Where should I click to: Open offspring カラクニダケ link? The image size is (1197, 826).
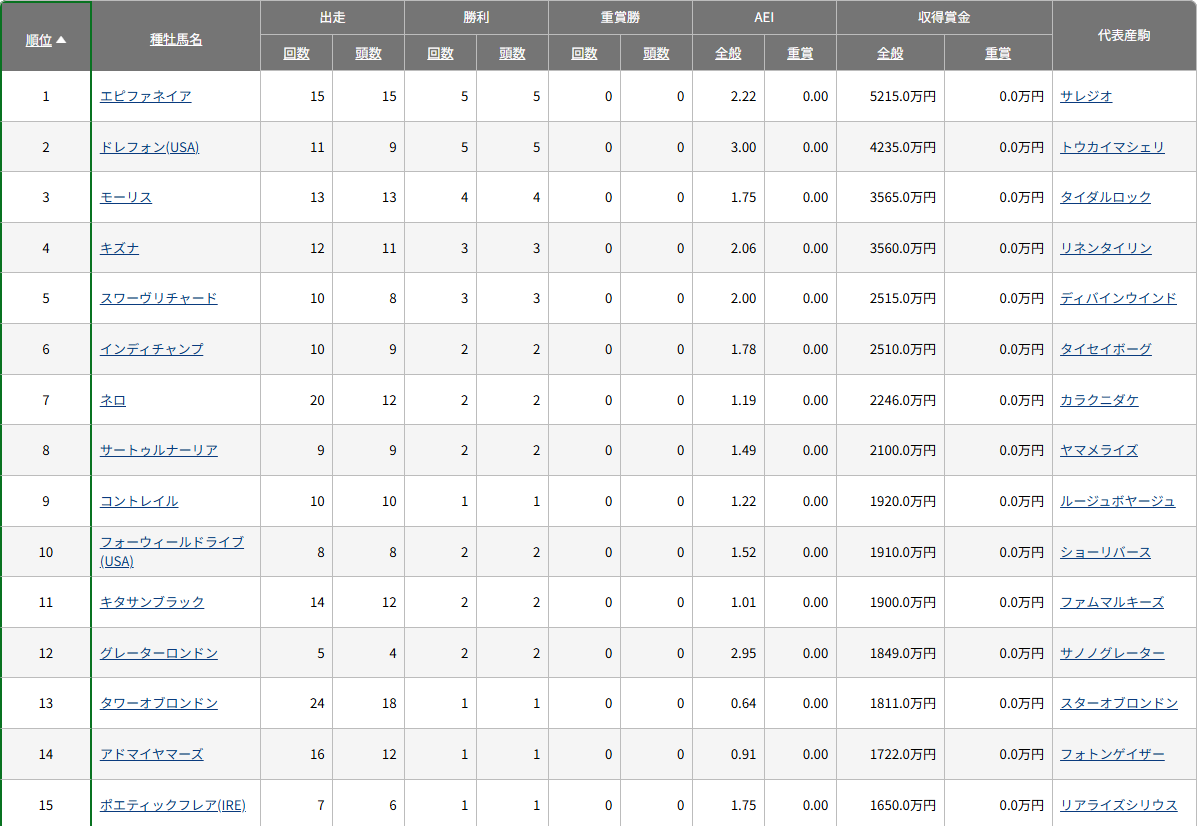(x=1099, y=400)
